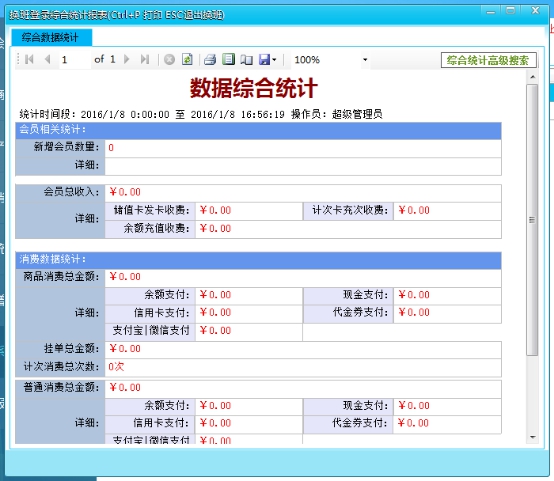Click 统计时间段 date range line
Viewport: 554px width, 481px height.
201,114
